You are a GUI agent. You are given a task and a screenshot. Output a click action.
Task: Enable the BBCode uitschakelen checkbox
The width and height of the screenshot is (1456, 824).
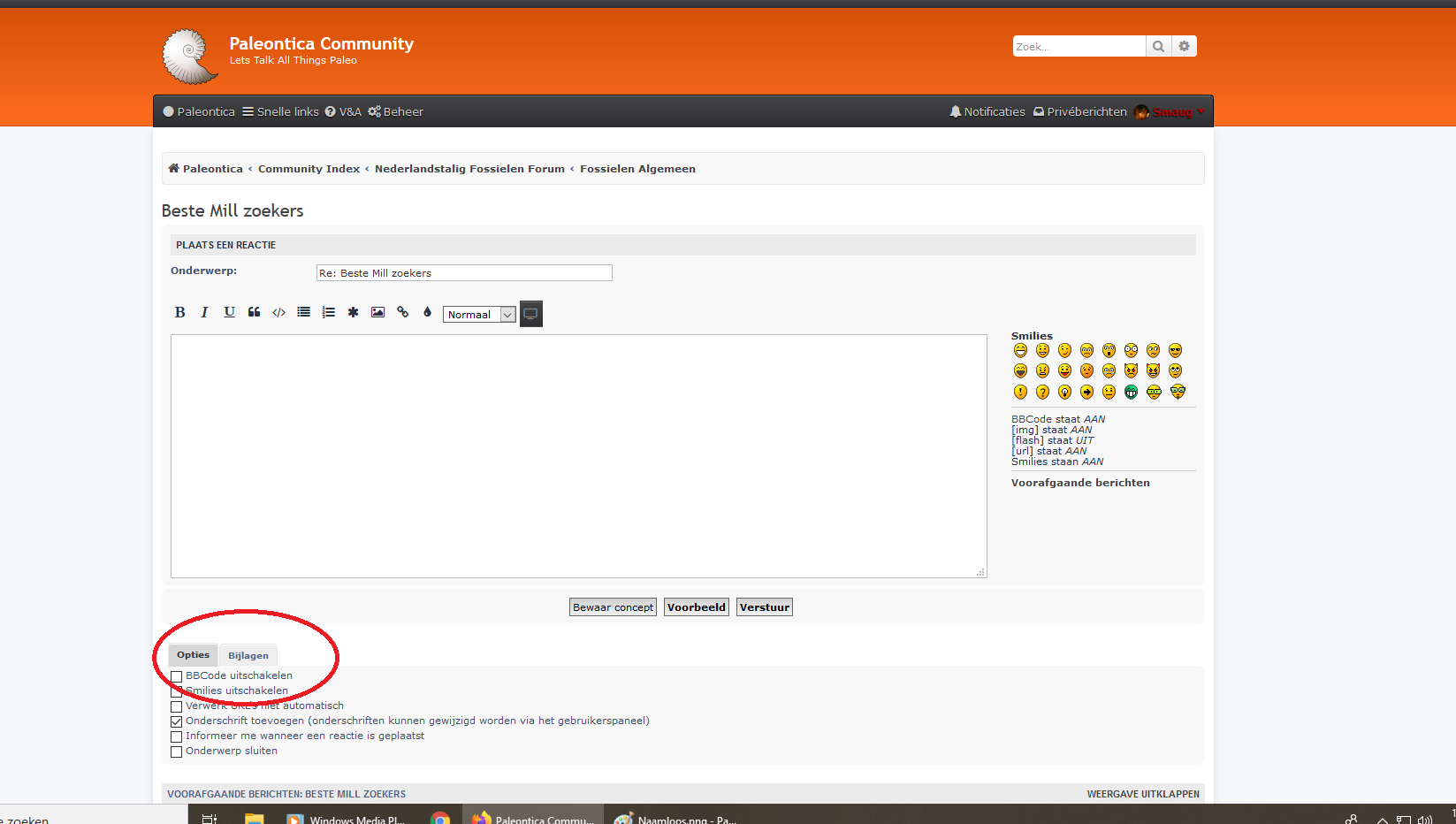click(176, 676)
